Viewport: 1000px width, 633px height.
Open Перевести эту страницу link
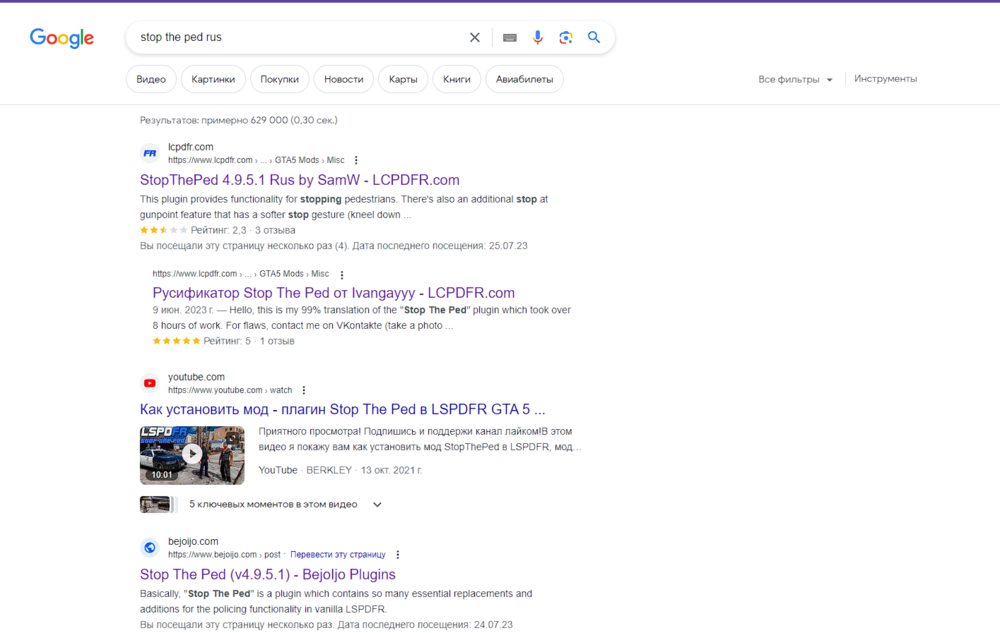click(337, 554)
